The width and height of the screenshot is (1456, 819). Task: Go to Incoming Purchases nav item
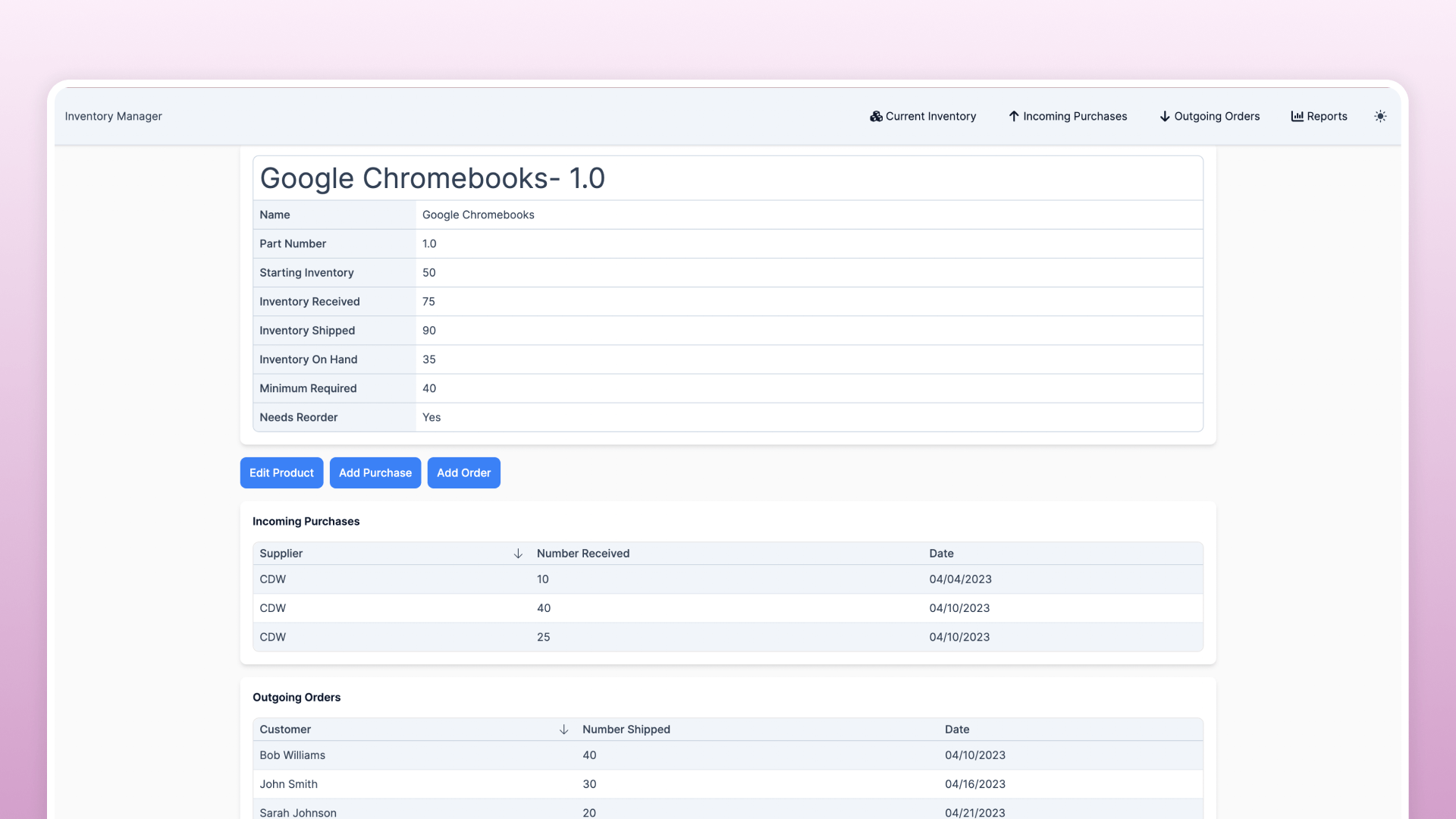point(1075,116)
